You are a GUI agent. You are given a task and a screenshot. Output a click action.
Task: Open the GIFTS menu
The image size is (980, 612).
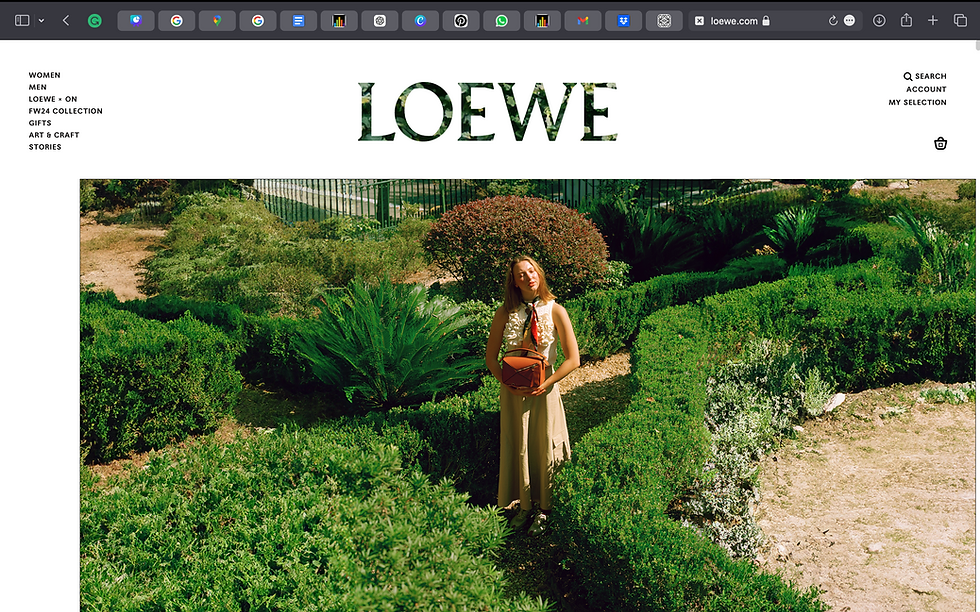coord(40,123)
